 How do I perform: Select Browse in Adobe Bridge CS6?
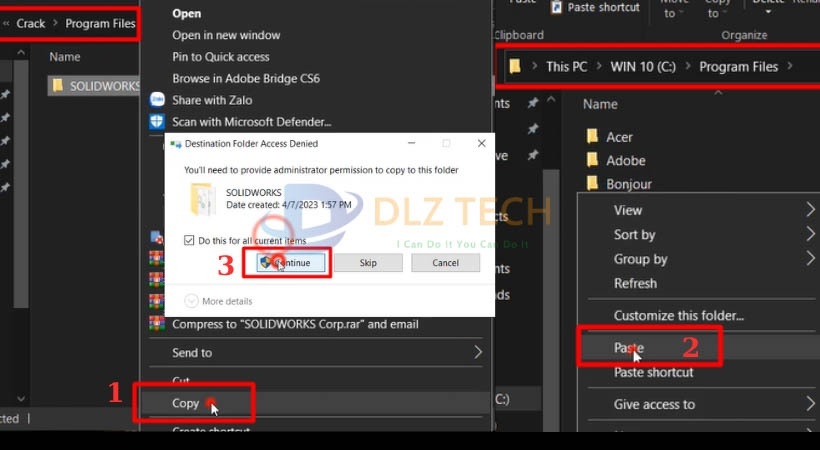246,78
